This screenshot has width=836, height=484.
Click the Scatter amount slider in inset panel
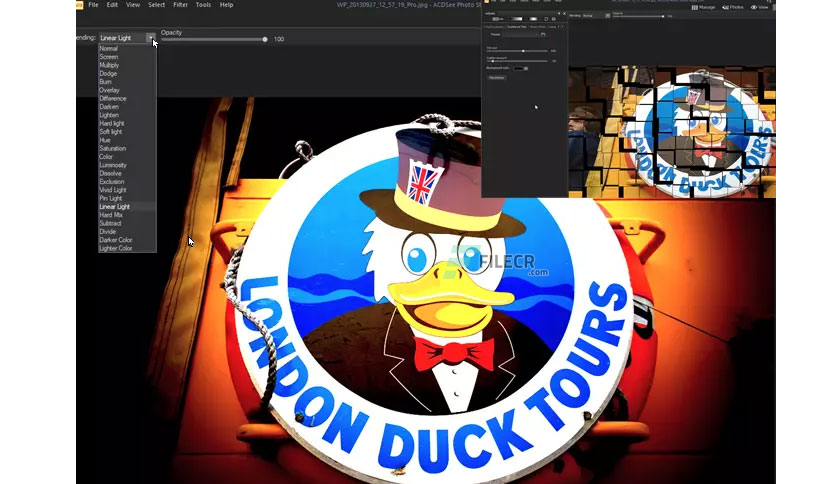pyautogui.click(x=517, y=61)
